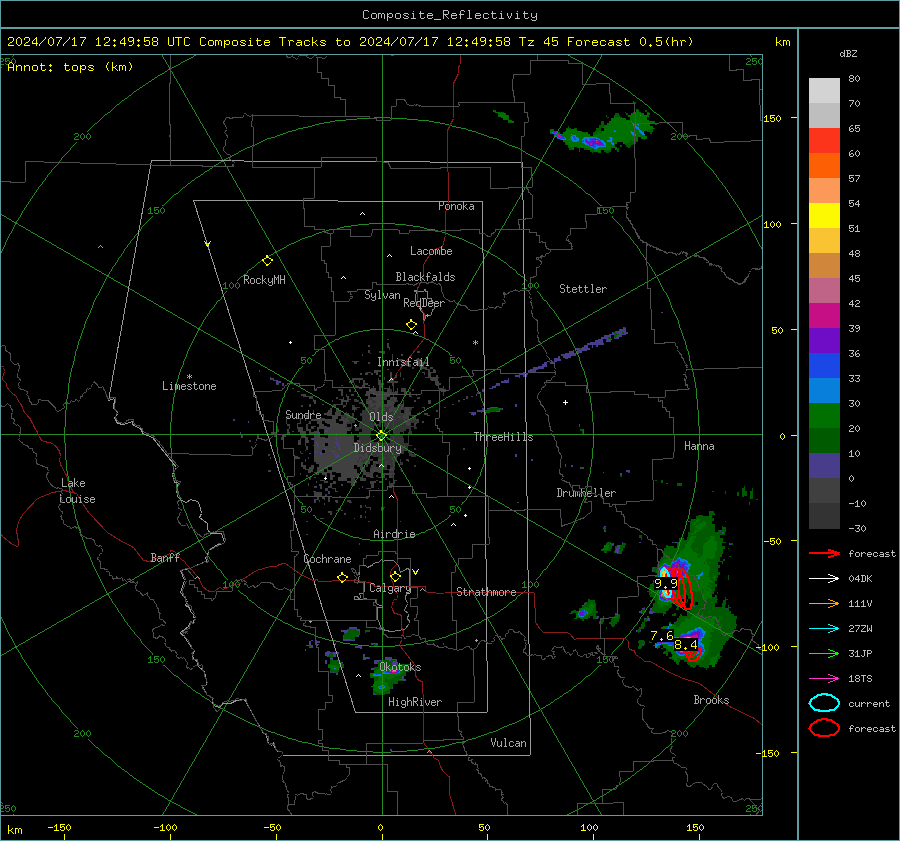Click the green 31JP arrow legend icon
Viewport: 900px width, 841px height.
pyautogui.click(x=824, y=653)
